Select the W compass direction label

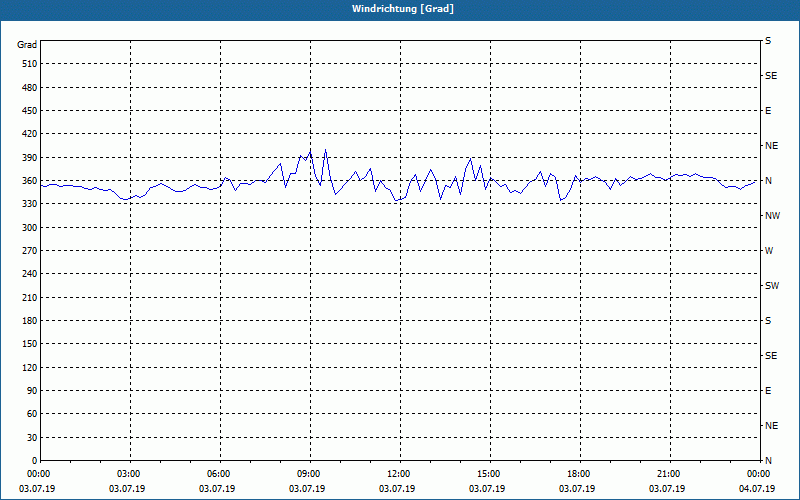pos(769,251)
